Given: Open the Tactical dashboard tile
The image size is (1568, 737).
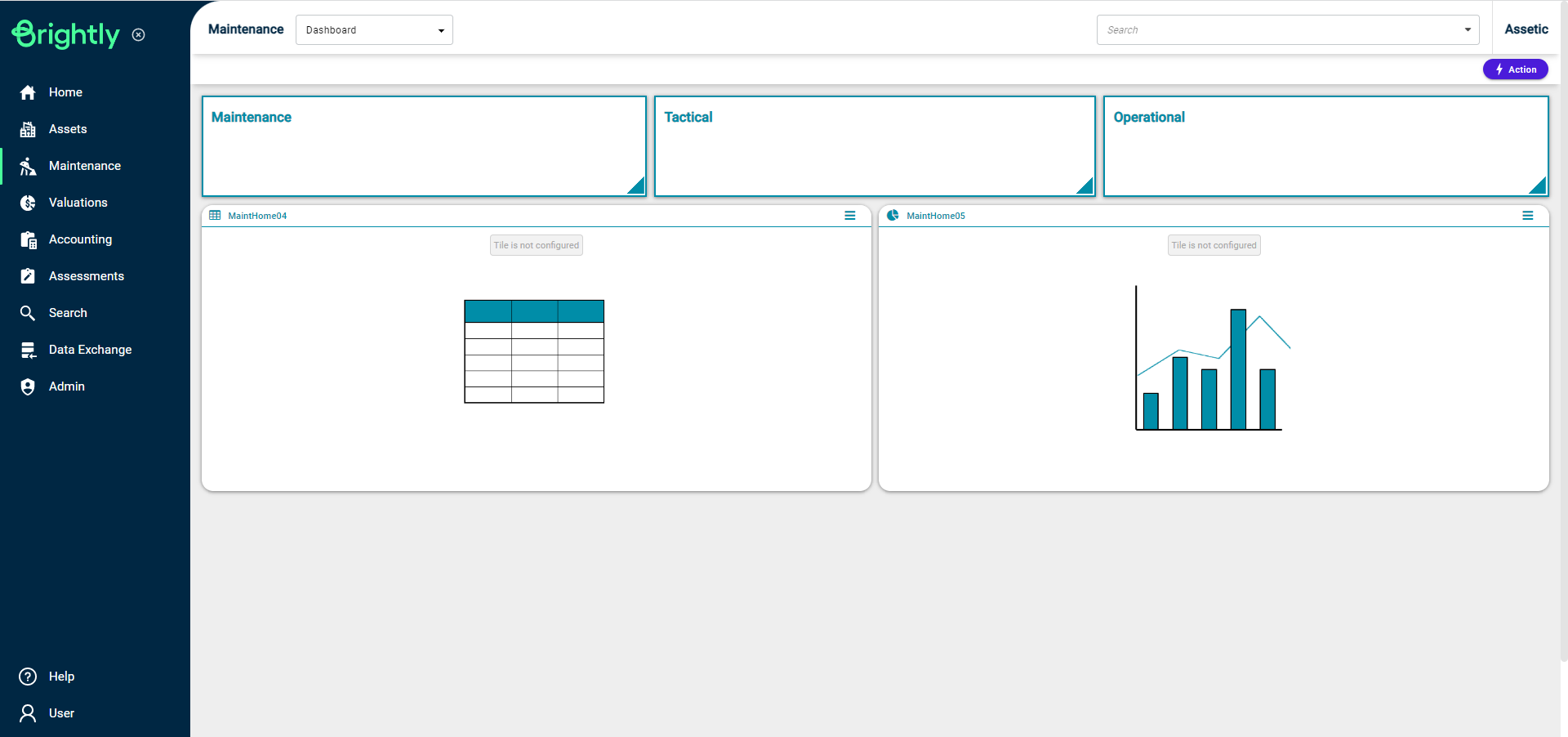Looking at the screenshot, I should pos(875,146).
